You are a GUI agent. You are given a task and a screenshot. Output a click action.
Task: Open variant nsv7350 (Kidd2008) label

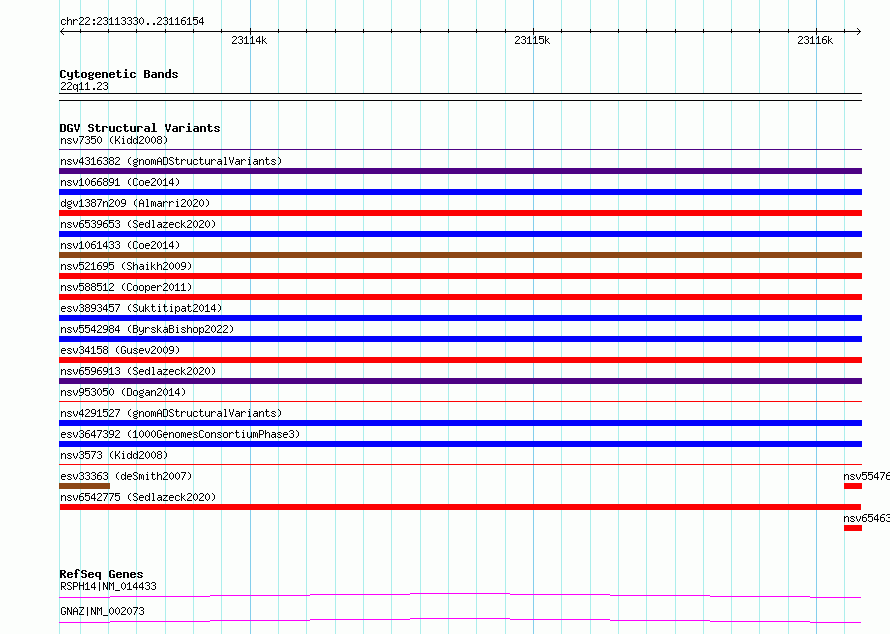114,140
